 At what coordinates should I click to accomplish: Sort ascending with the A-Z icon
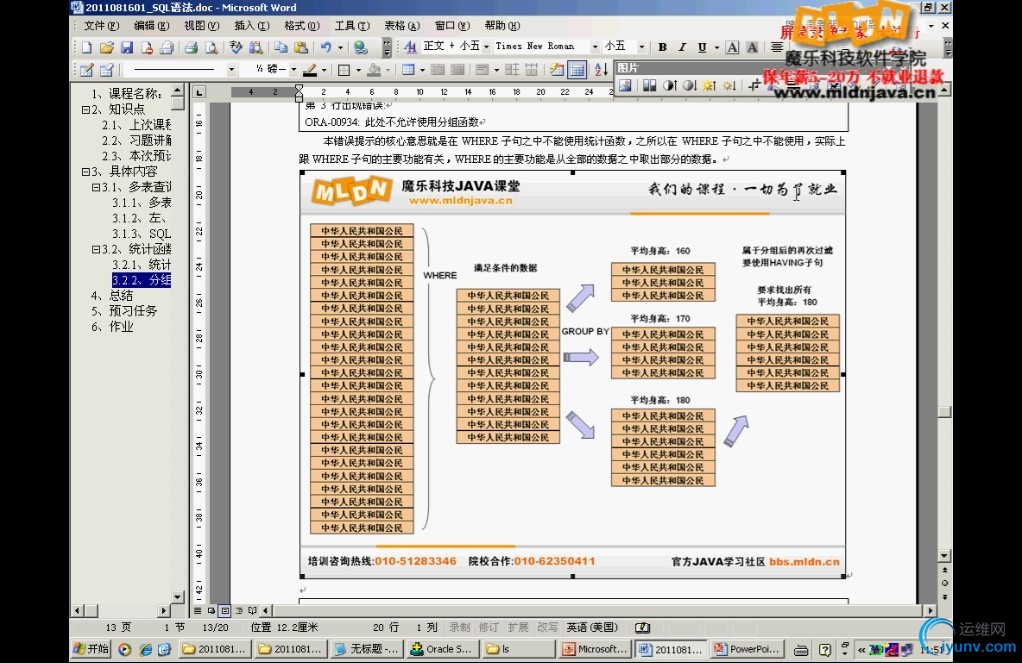[x=601, y=70]
